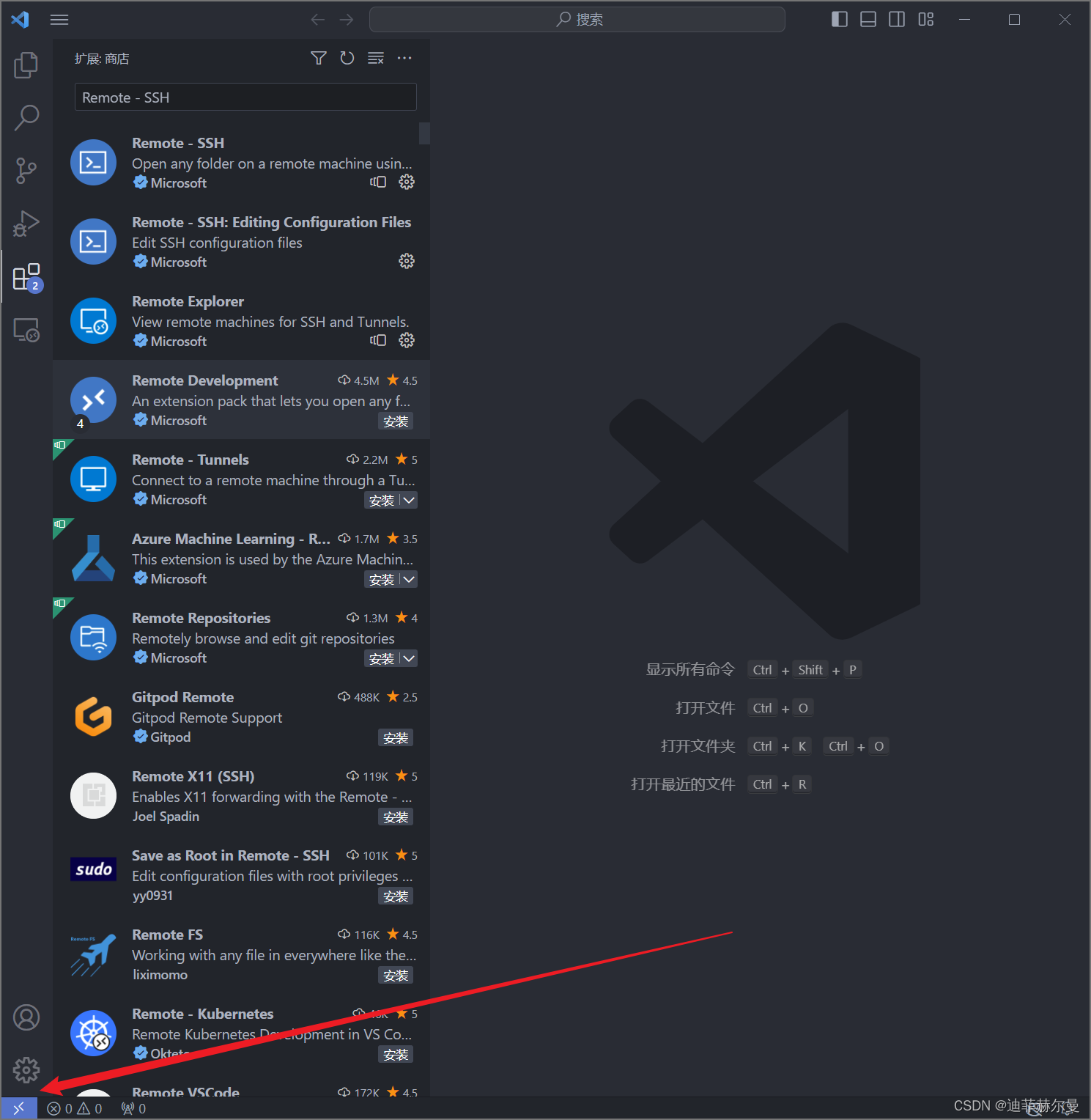
Task: Go forward with the navigation arrow
Action: point(347,20)
